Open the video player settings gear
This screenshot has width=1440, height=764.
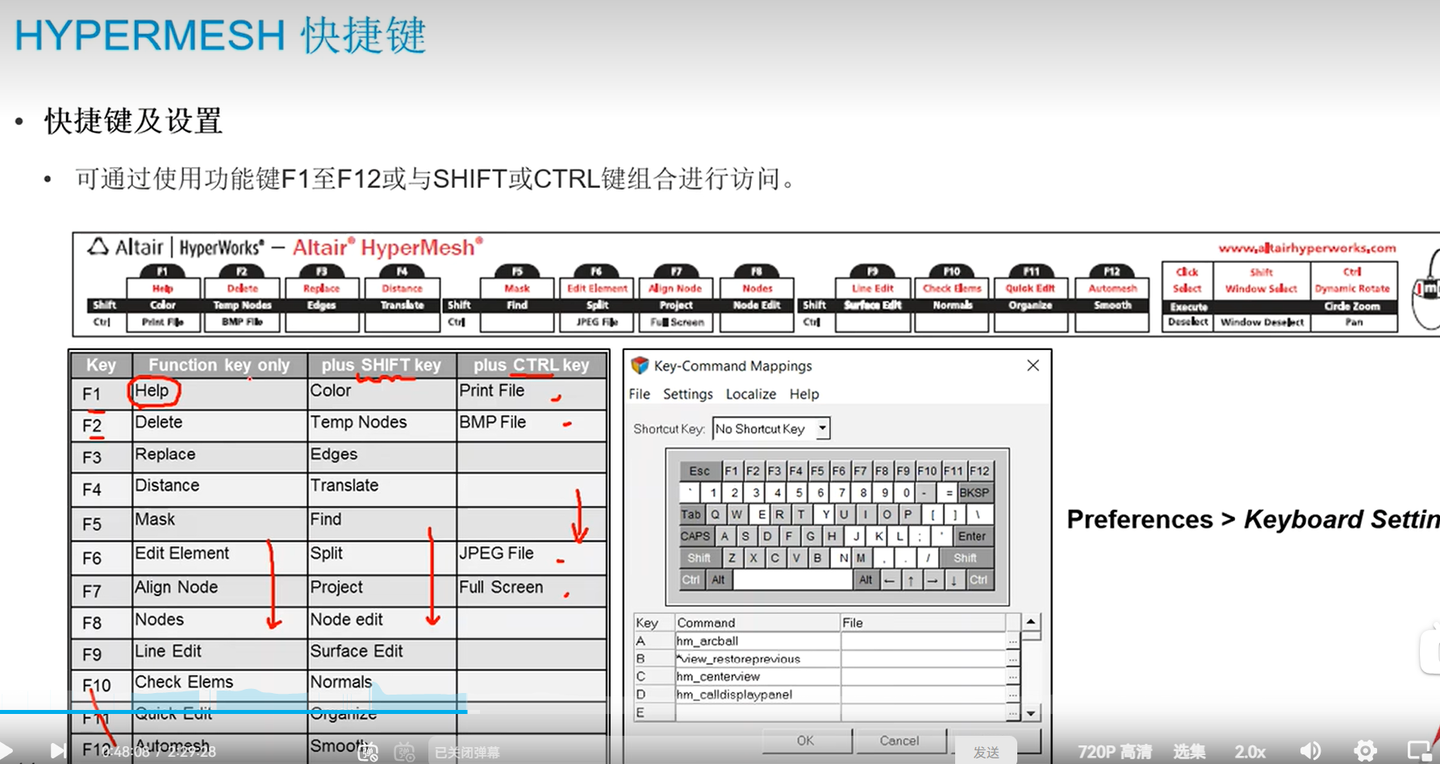coord(1364,748)
